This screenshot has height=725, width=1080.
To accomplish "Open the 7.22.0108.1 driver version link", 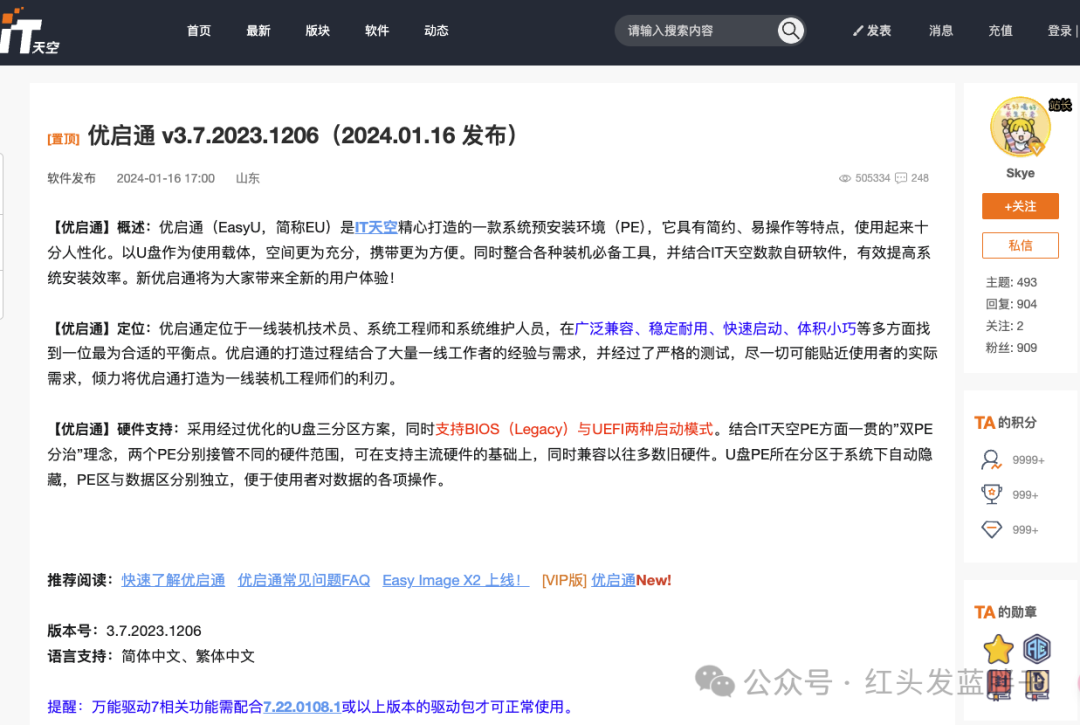I will (x=302, y=707).
